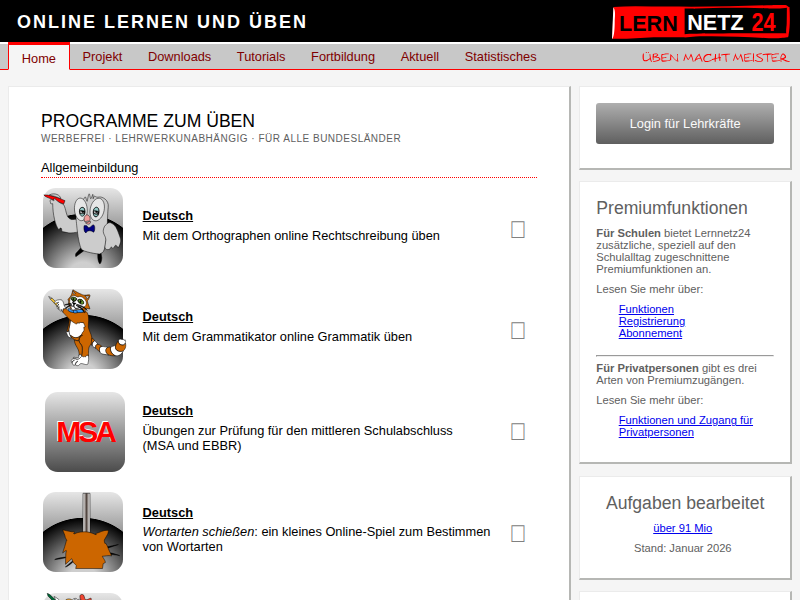Check the box beside Wortarten schießen
The height and width of the screenshot is (600, 800).
[x=518, y=533]
